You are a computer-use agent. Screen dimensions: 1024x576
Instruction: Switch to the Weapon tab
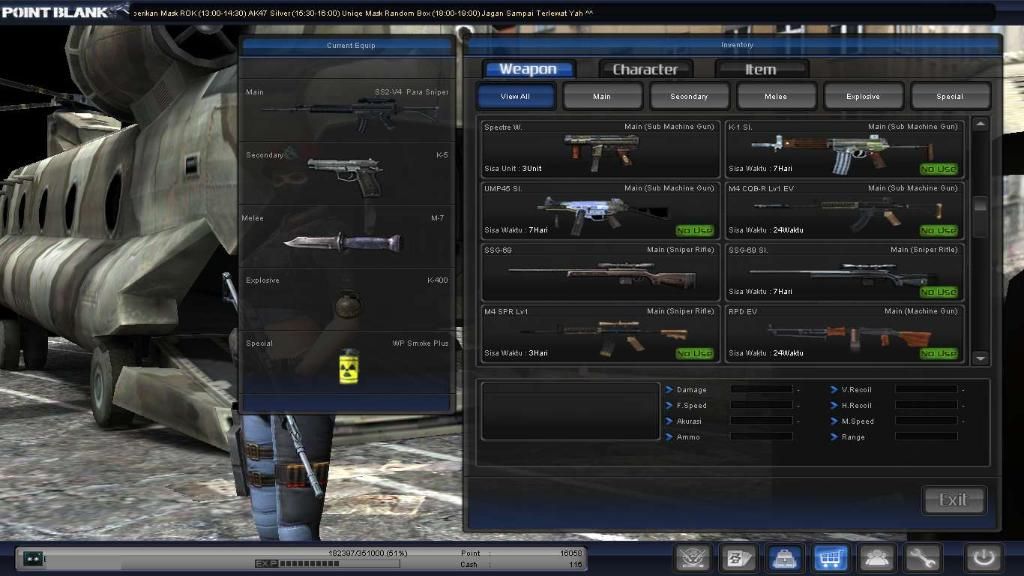[x=528, y=69]
